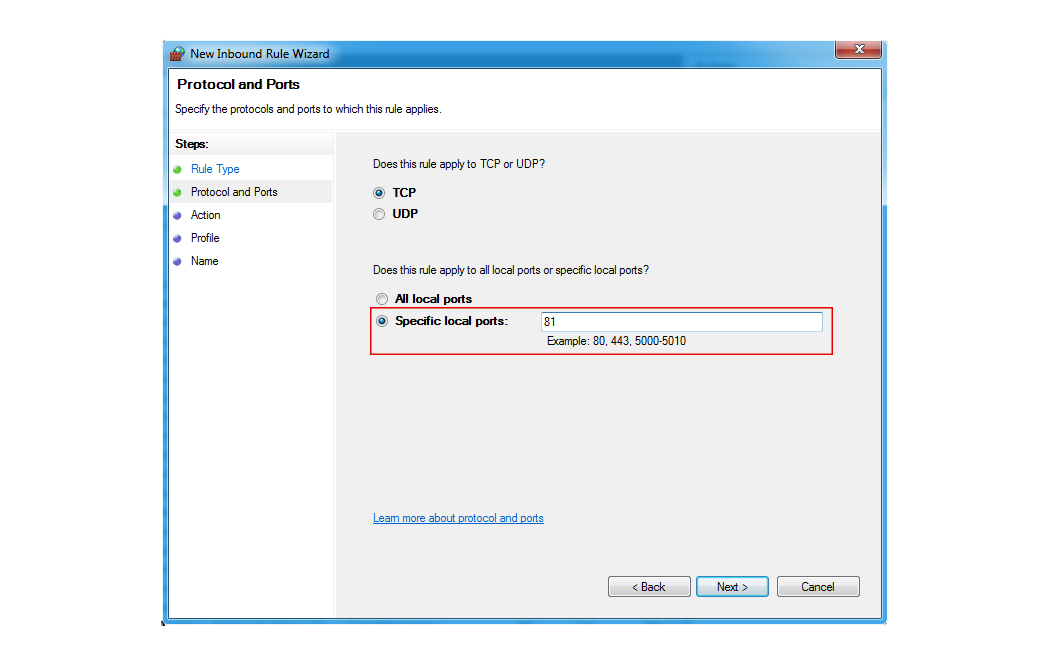This screenshot has width=1049, height=665.
Task: Select the Protocol and Ports step
Action: [234, 192]
